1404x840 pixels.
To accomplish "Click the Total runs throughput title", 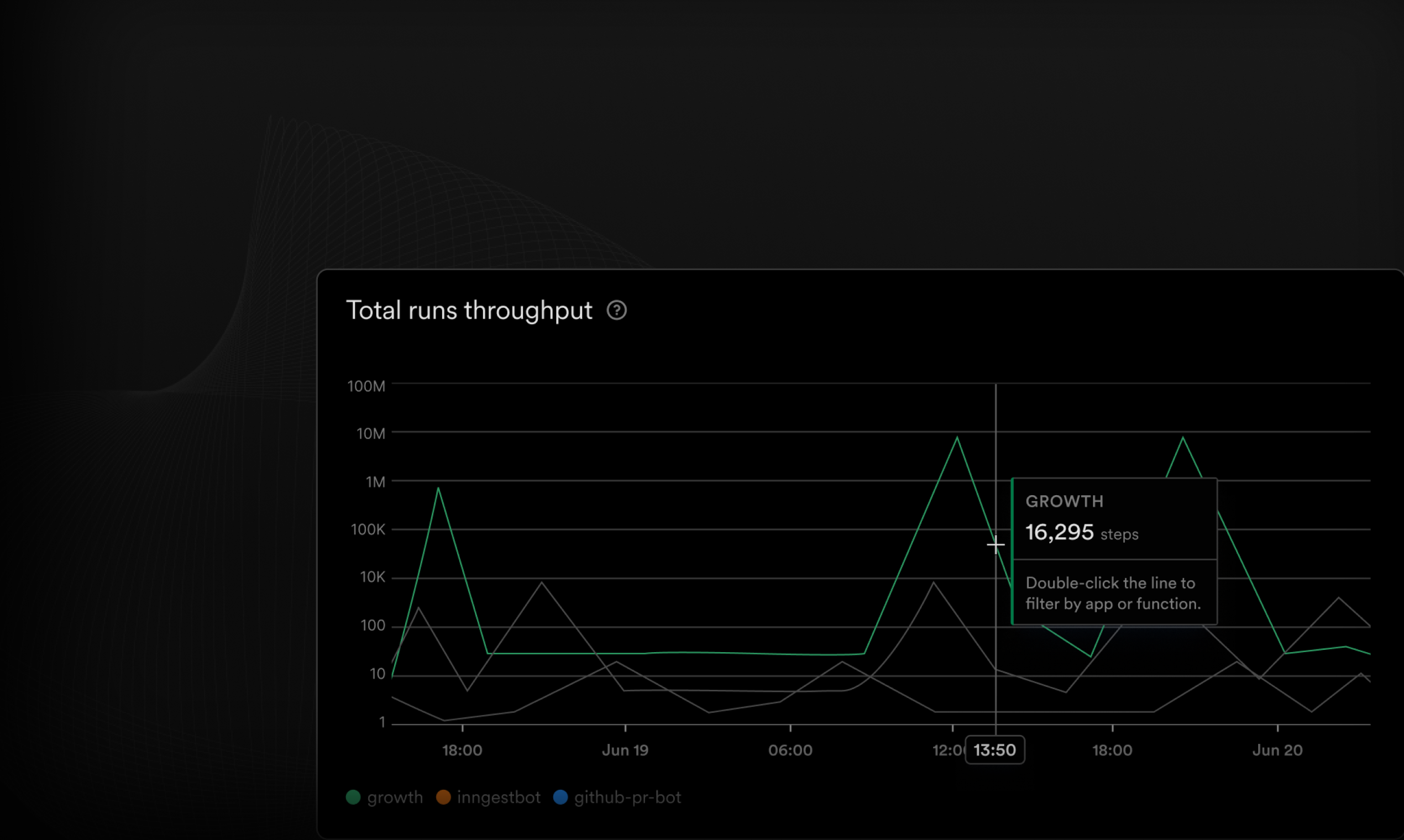I will tap(469, 310).
